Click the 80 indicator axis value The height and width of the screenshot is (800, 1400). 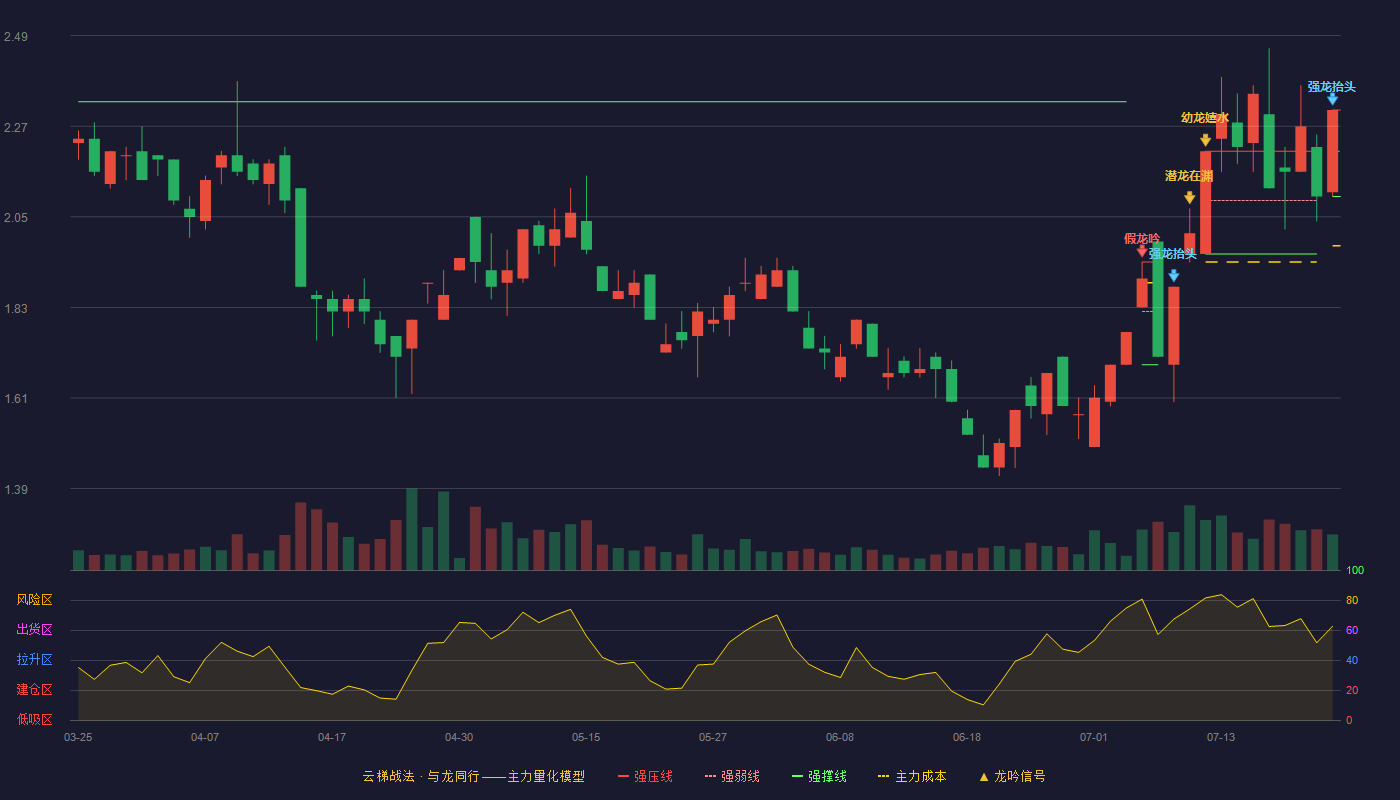pos(1352,600)
